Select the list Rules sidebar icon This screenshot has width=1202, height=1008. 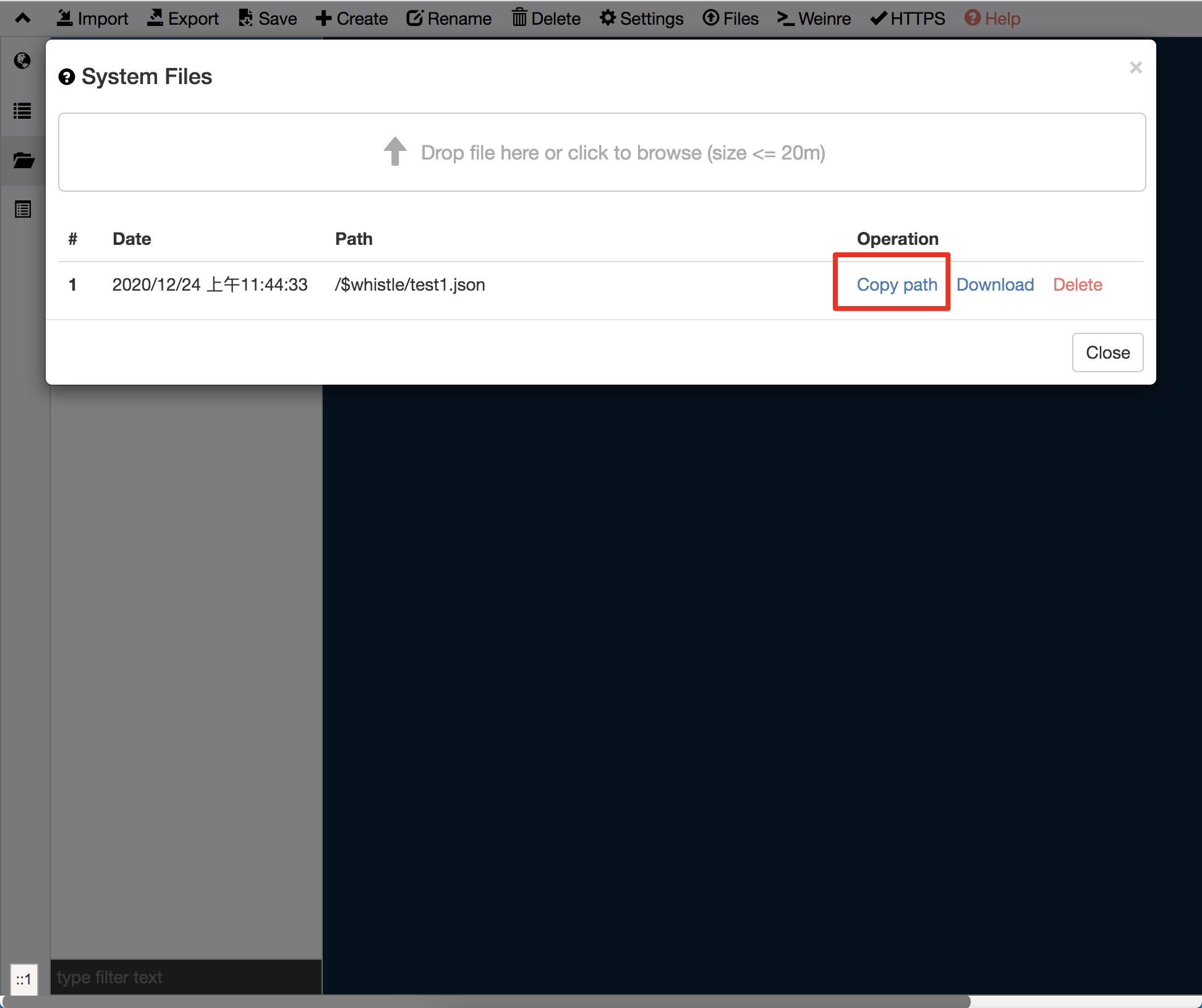tap(23, 111)
